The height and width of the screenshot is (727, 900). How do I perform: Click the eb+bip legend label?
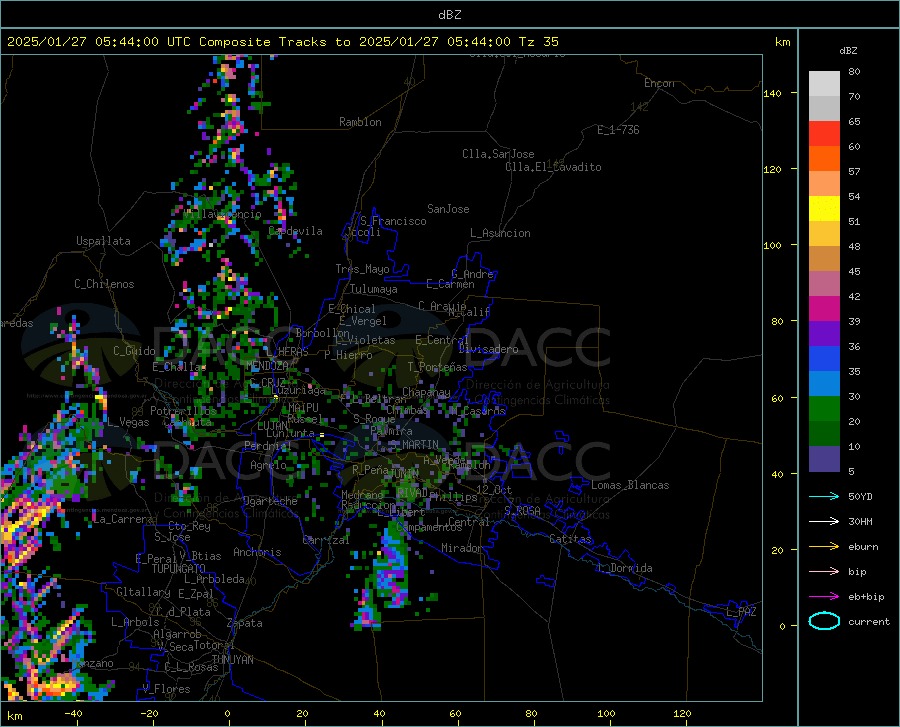tap(866, 597)
